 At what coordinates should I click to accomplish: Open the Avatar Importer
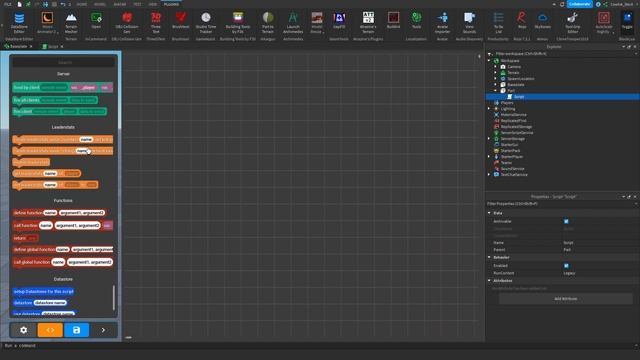point(442,22)
